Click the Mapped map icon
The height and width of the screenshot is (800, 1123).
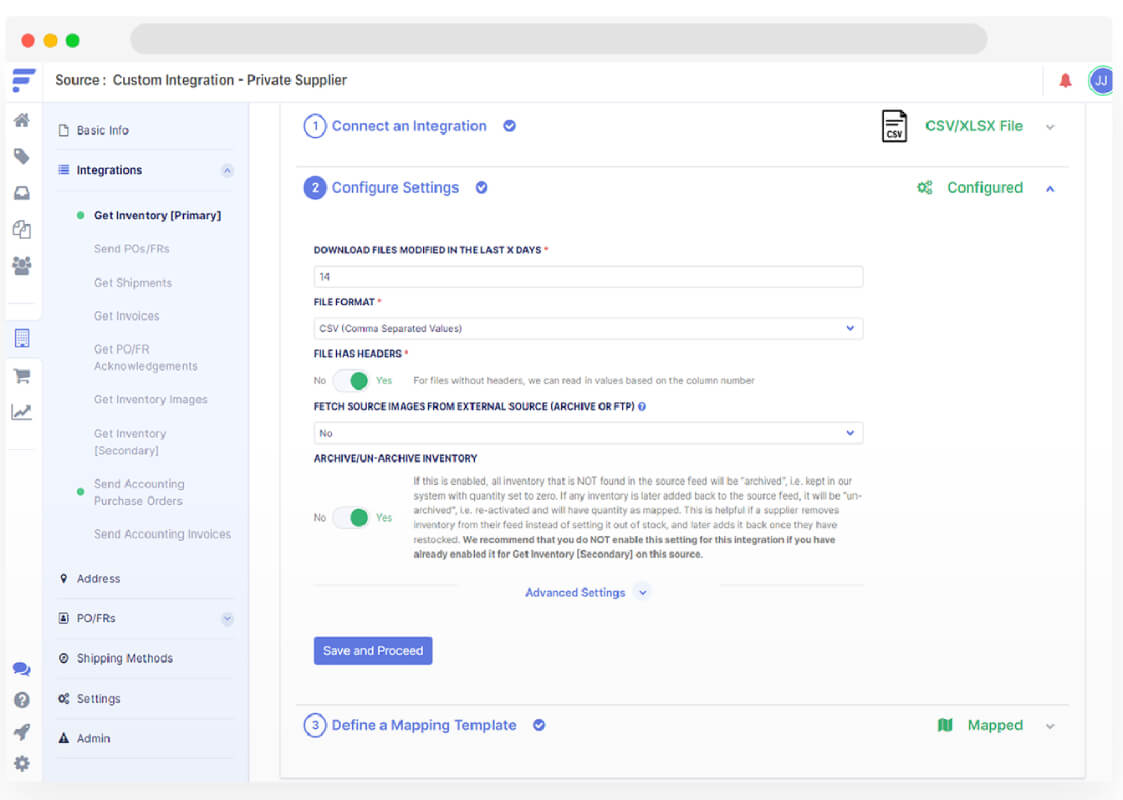point(945,725)
